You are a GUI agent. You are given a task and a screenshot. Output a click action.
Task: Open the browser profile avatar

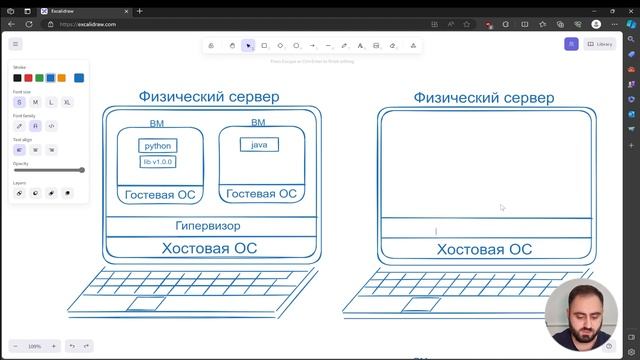596,24
